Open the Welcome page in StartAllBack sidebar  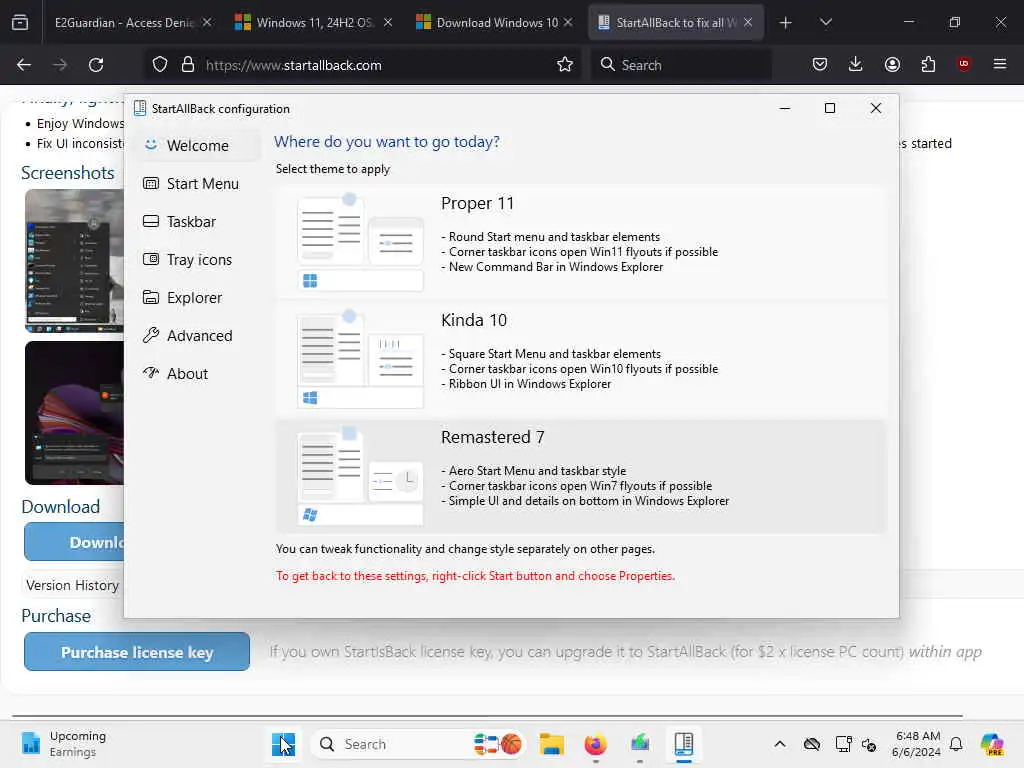[199, 146]
